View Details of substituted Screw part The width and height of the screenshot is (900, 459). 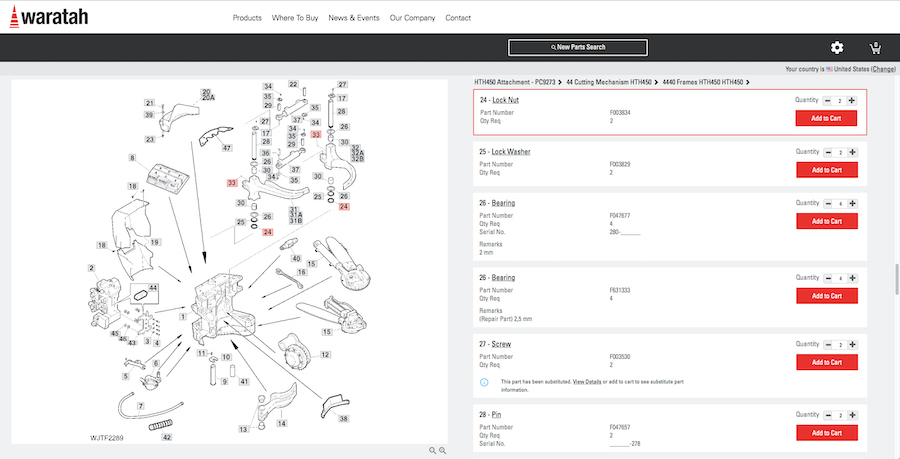(x=587, y=382)
